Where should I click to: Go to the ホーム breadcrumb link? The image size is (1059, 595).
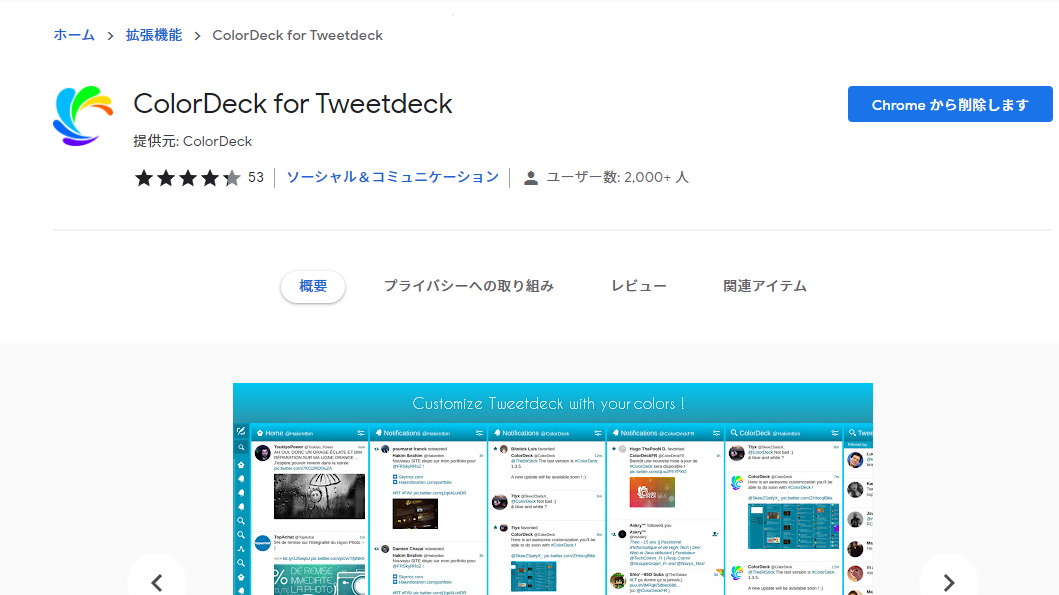tap(74, 35)
